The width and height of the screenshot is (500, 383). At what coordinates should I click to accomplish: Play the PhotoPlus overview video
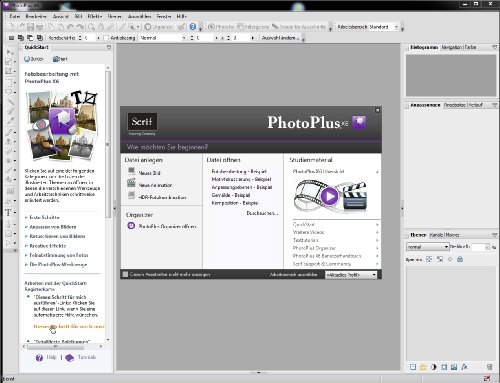point(330,196)
